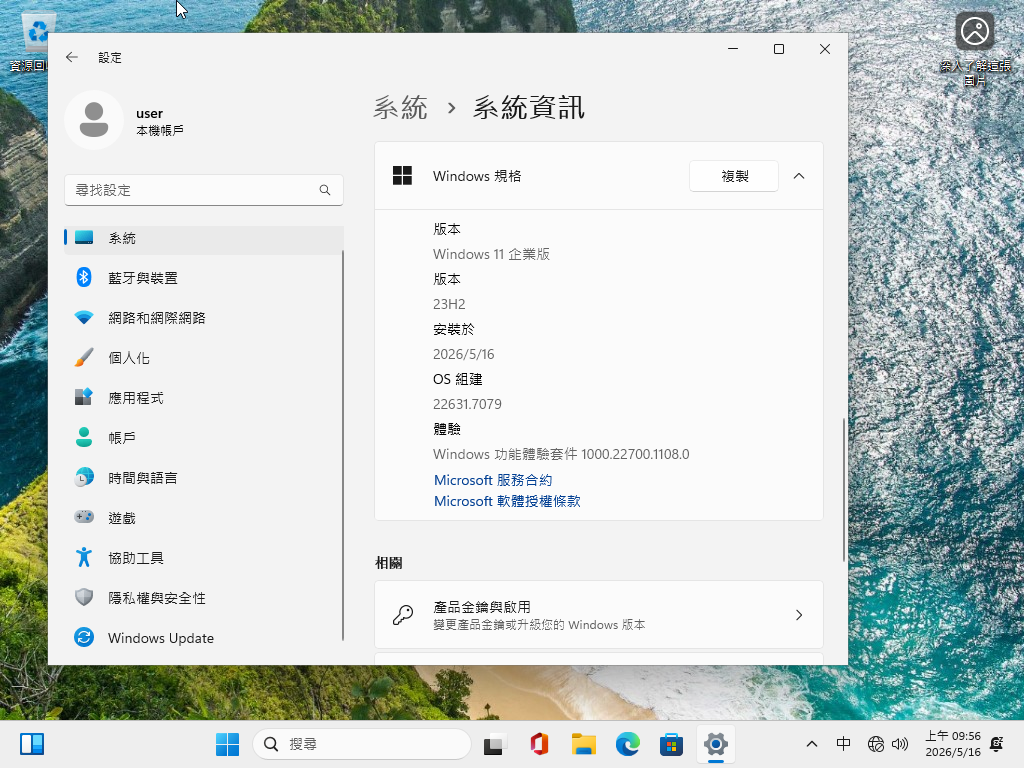Click the sidebar navigation scrollbar

343,444
